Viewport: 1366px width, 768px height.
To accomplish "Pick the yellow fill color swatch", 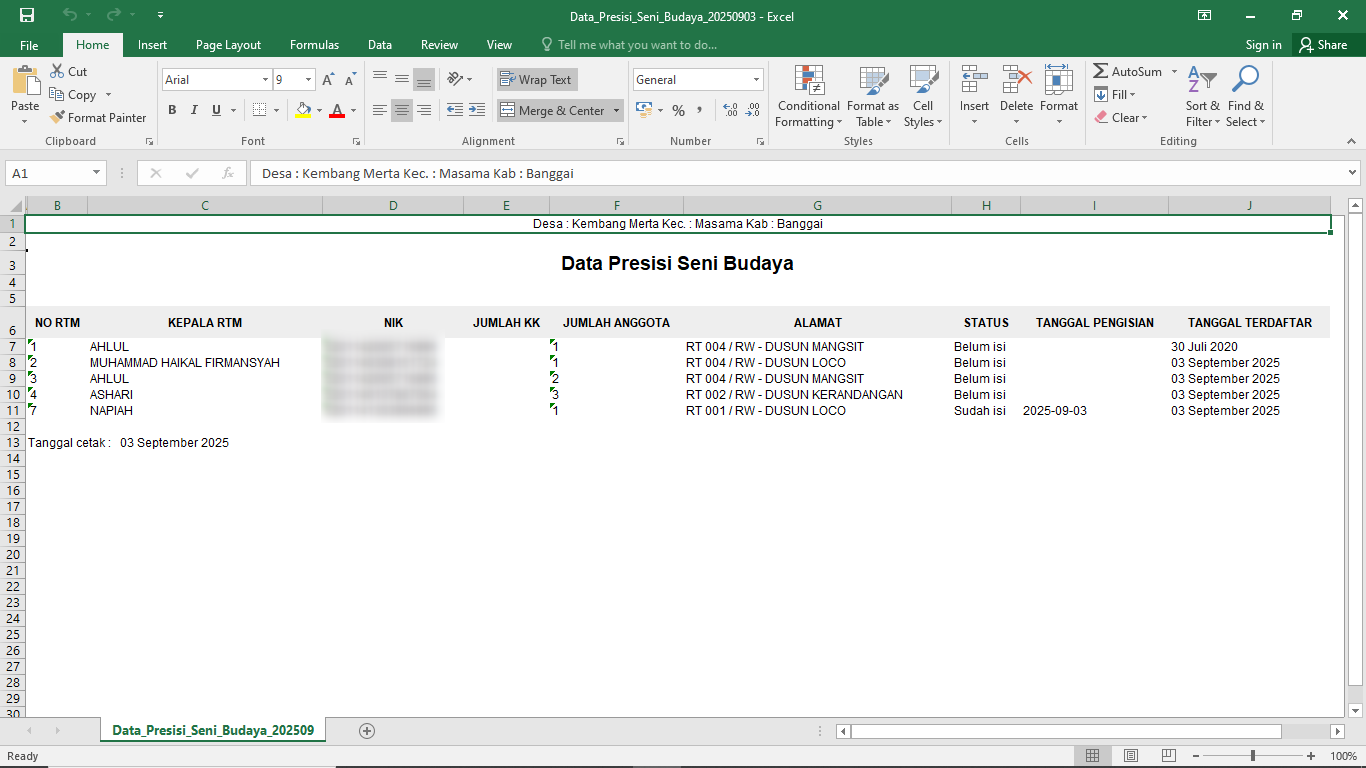I will coord(304,110).
